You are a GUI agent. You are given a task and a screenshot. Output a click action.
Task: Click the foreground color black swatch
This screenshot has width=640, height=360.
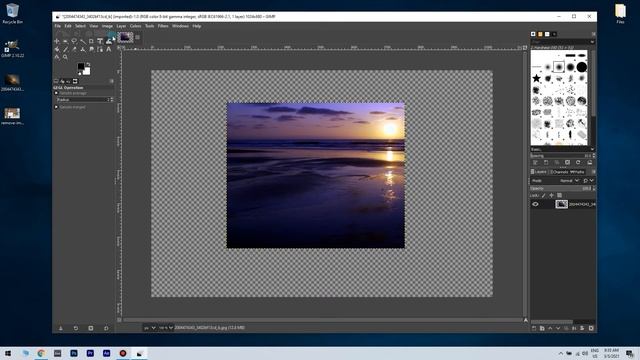(80, 66)
